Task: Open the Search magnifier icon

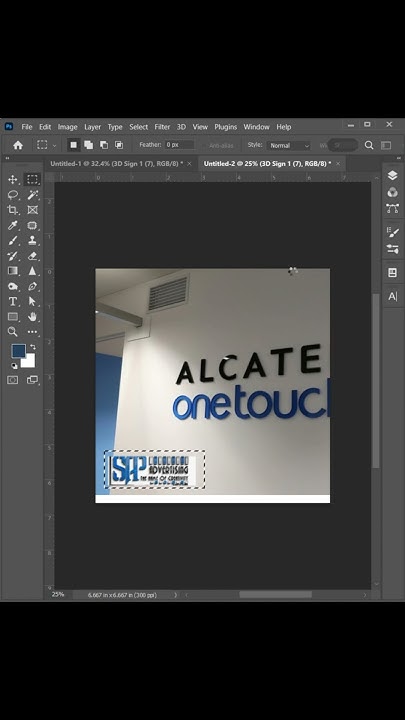Action: coord(369,145)
